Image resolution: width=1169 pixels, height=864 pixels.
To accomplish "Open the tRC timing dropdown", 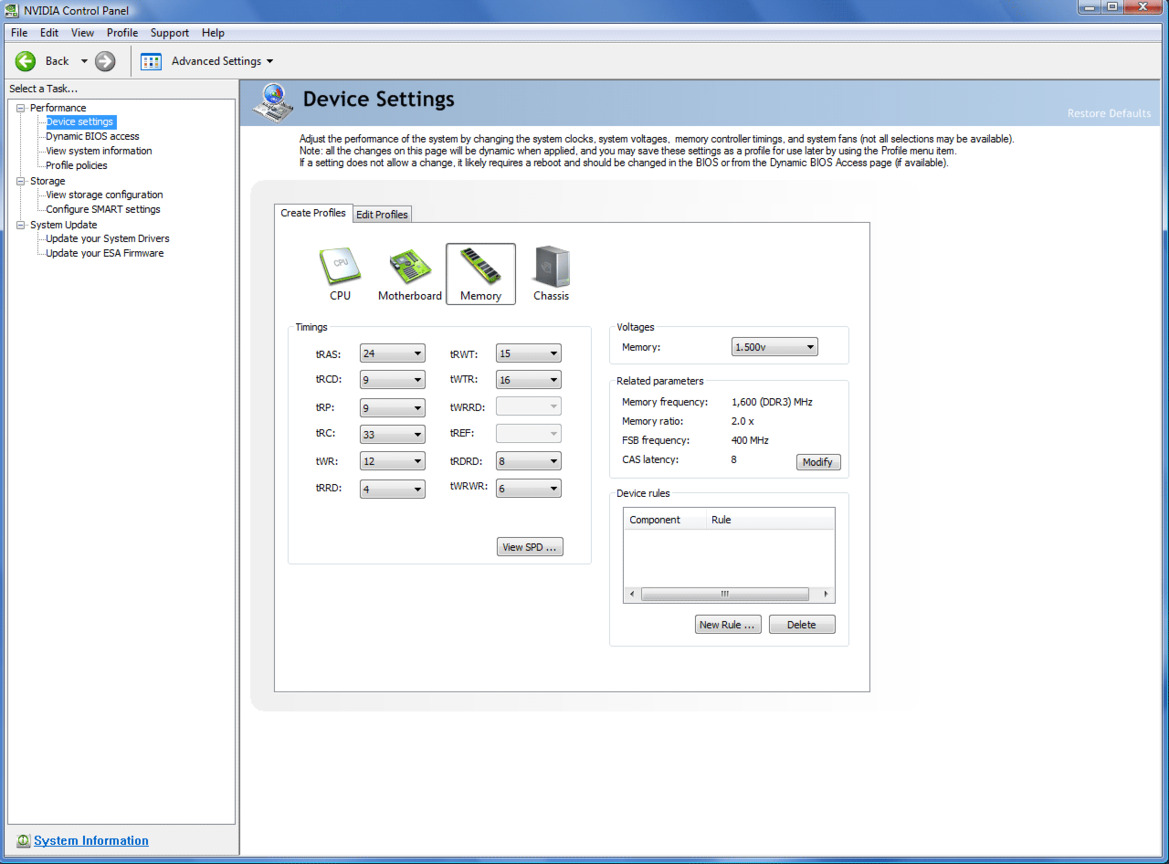I will (392, 434).
